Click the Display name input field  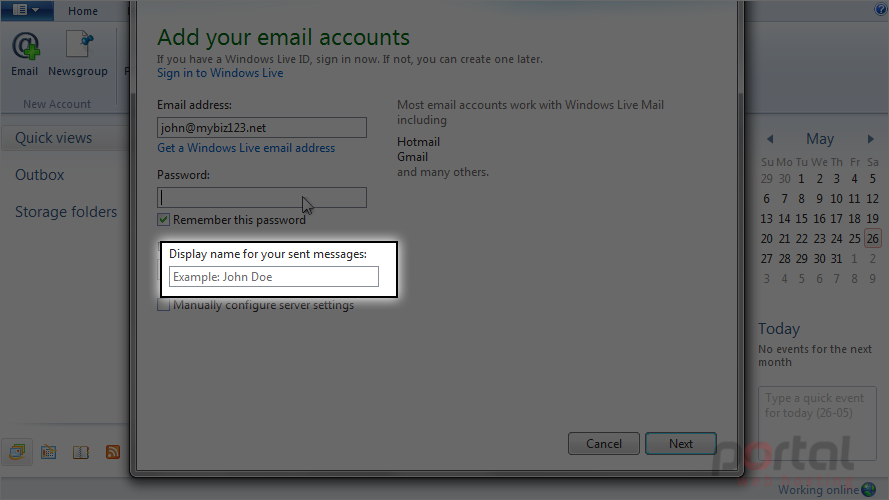(x=274, y=277)
